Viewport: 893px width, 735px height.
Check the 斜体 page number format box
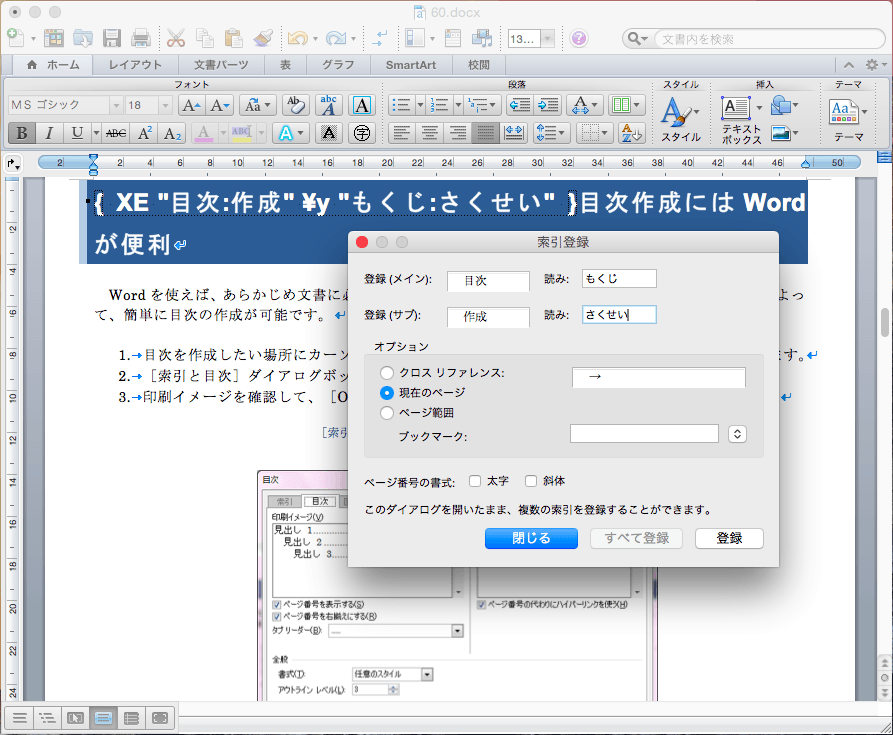[x=531, y=481]
